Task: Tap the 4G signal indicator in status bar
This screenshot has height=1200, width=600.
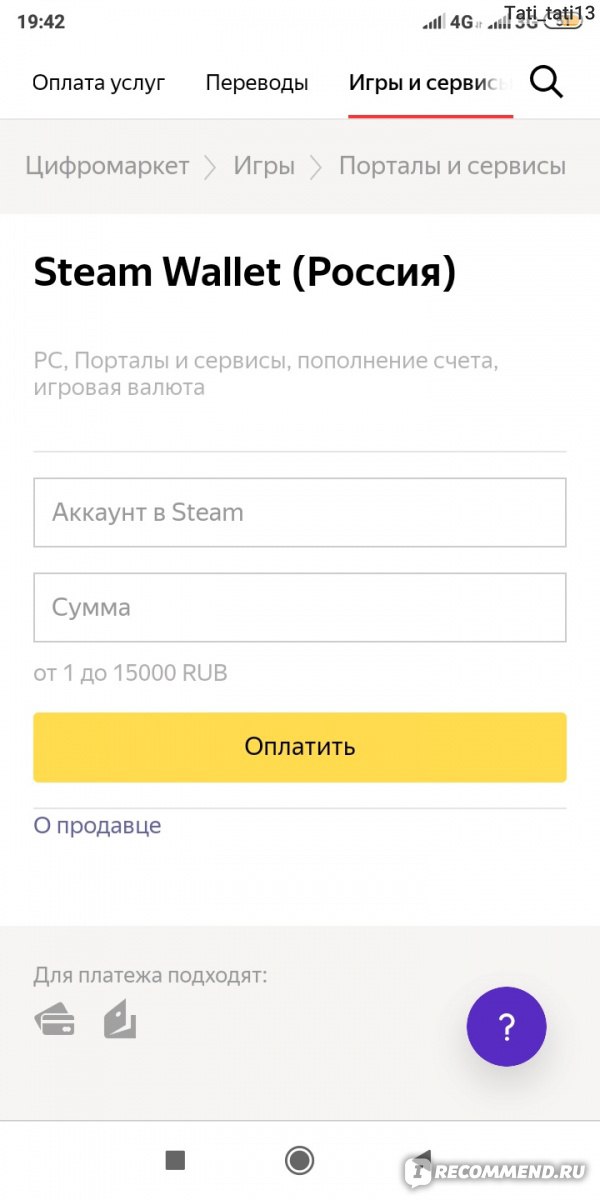Action: (461, 21)
